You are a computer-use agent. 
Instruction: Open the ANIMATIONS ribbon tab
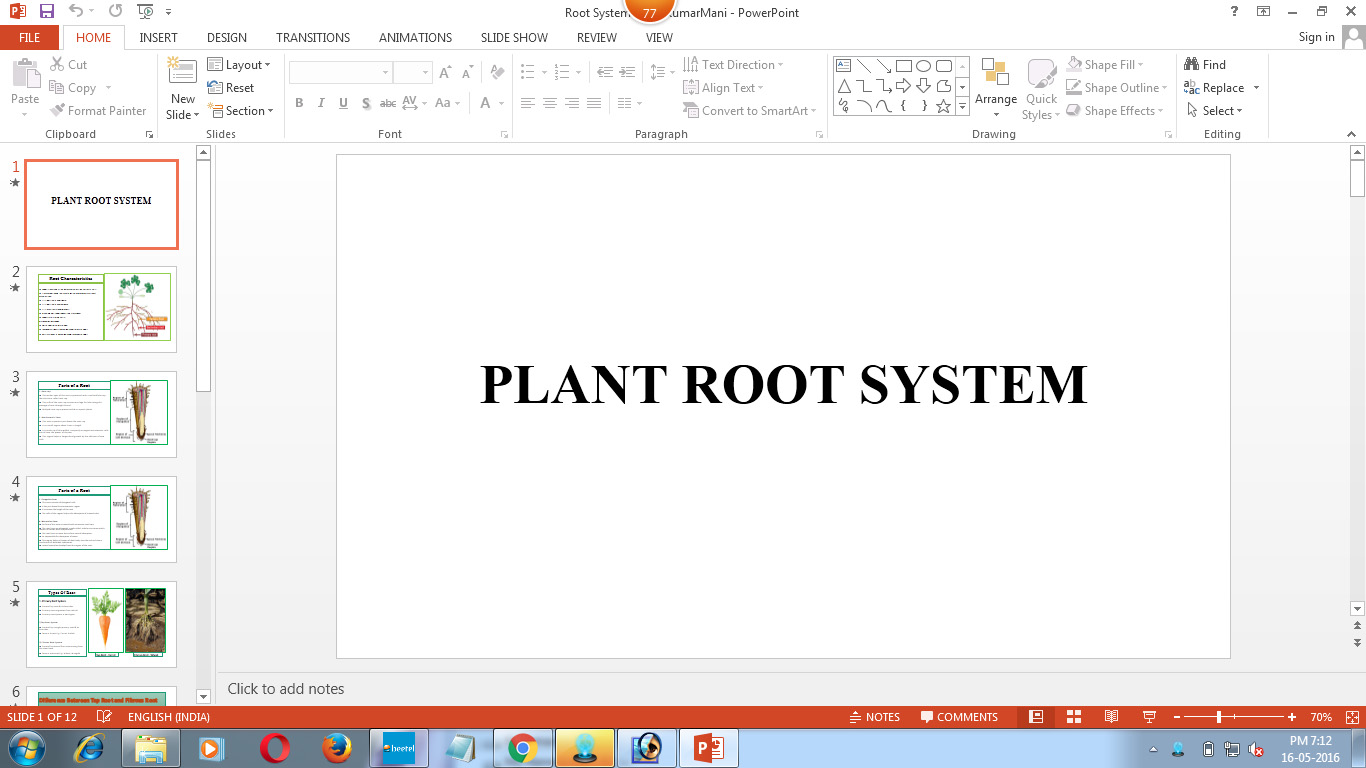coord(415,37)
